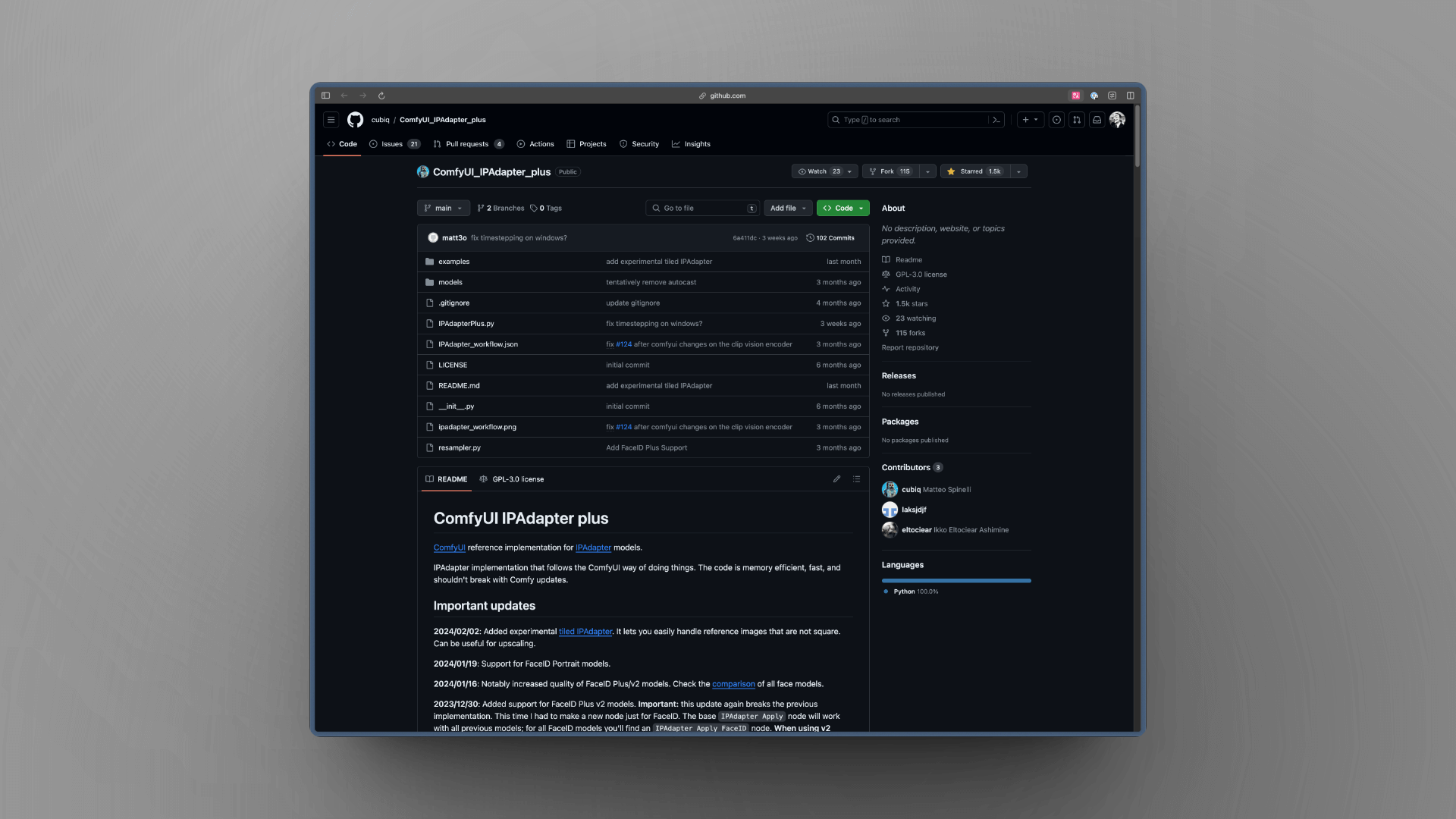Viewport: 1456px width, 819px height.
Task: Click the Report repository link
Action: click(x=910, y=347)
